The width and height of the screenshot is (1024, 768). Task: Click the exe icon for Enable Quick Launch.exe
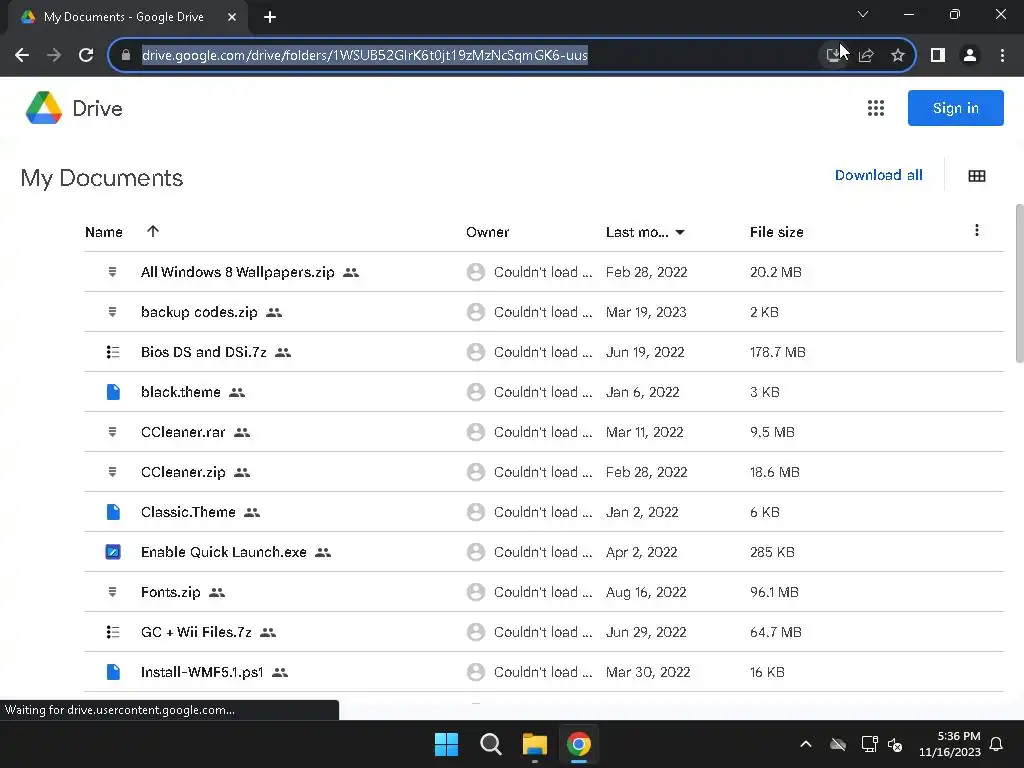113,552
